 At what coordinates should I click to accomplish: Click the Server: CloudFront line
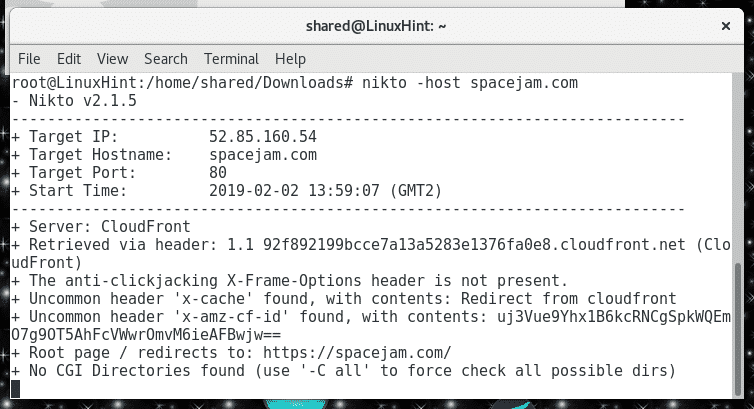[x=101, y=227]
